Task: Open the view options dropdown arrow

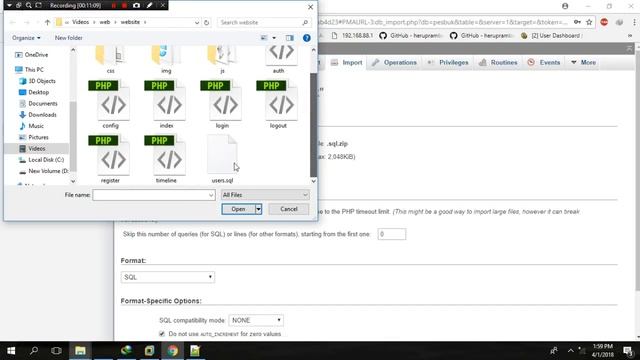Action: pyautogui.click(x=274, y=38)
